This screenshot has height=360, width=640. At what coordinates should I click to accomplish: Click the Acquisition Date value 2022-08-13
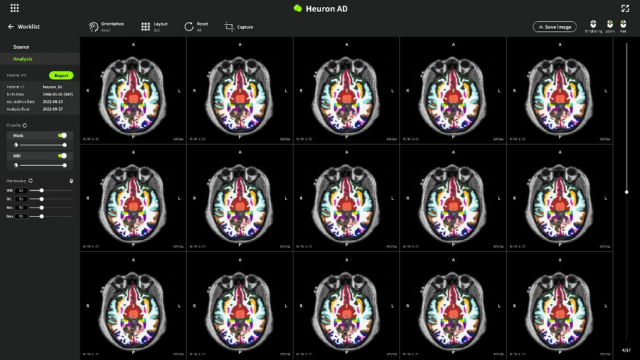click(53, 102)
